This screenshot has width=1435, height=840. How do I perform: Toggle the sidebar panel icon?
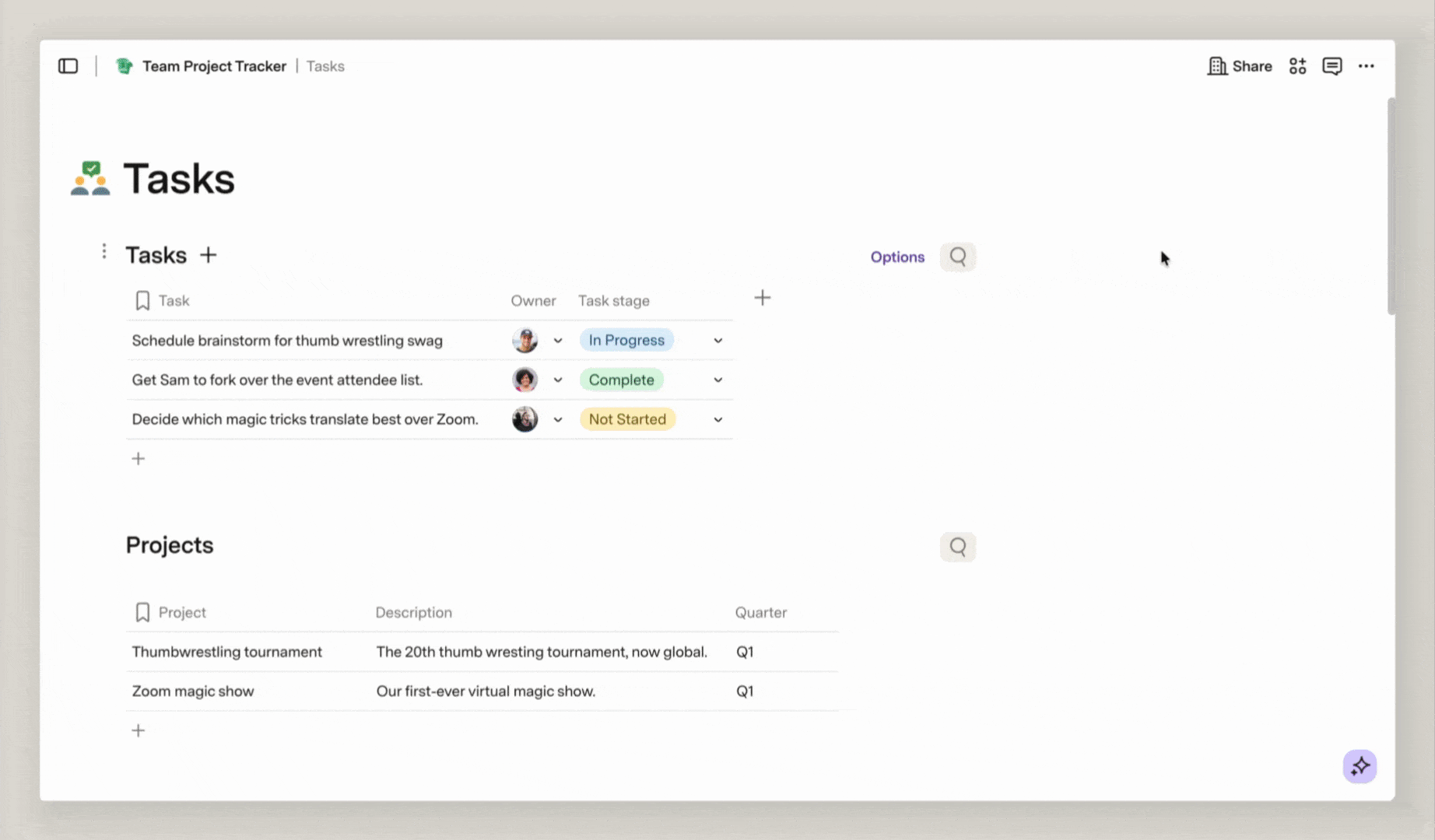68,66
